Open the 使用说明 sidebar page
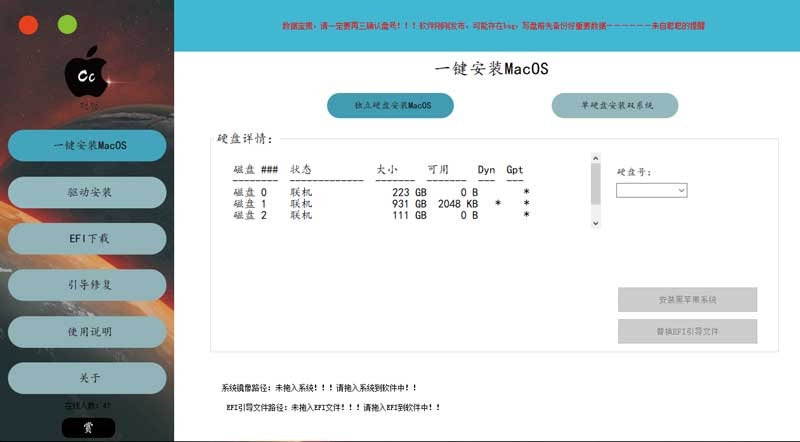Viewport: 800px width, 442px height. 87,332
